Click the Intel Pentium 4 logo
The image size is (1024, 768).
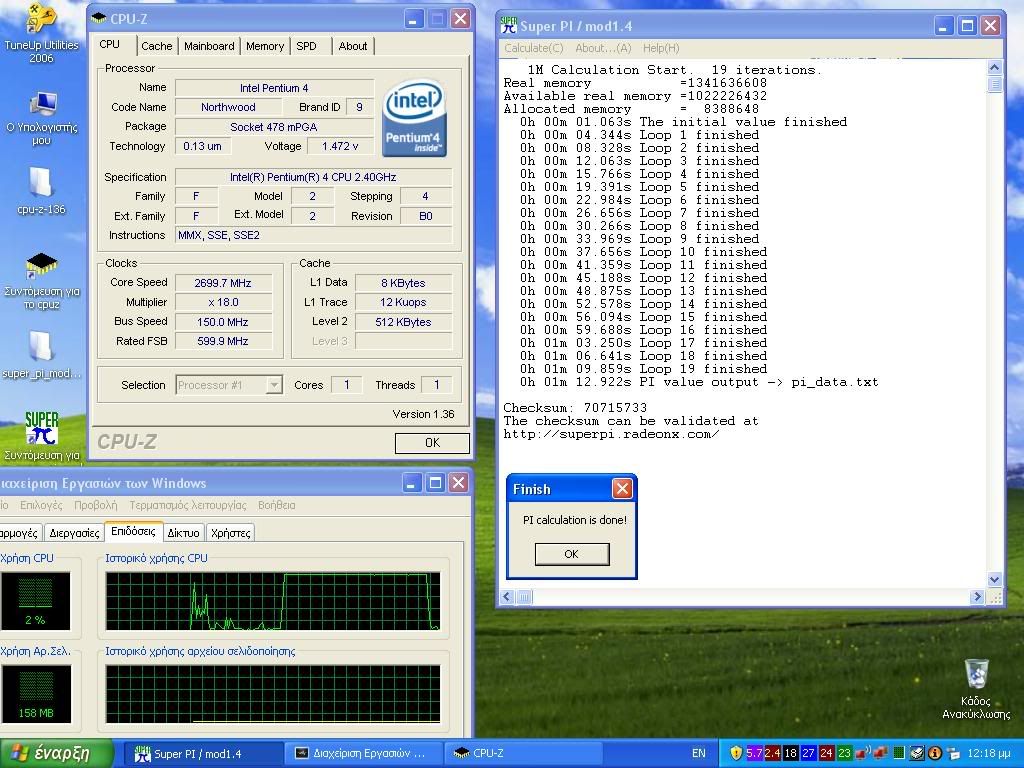pos(414,117)
